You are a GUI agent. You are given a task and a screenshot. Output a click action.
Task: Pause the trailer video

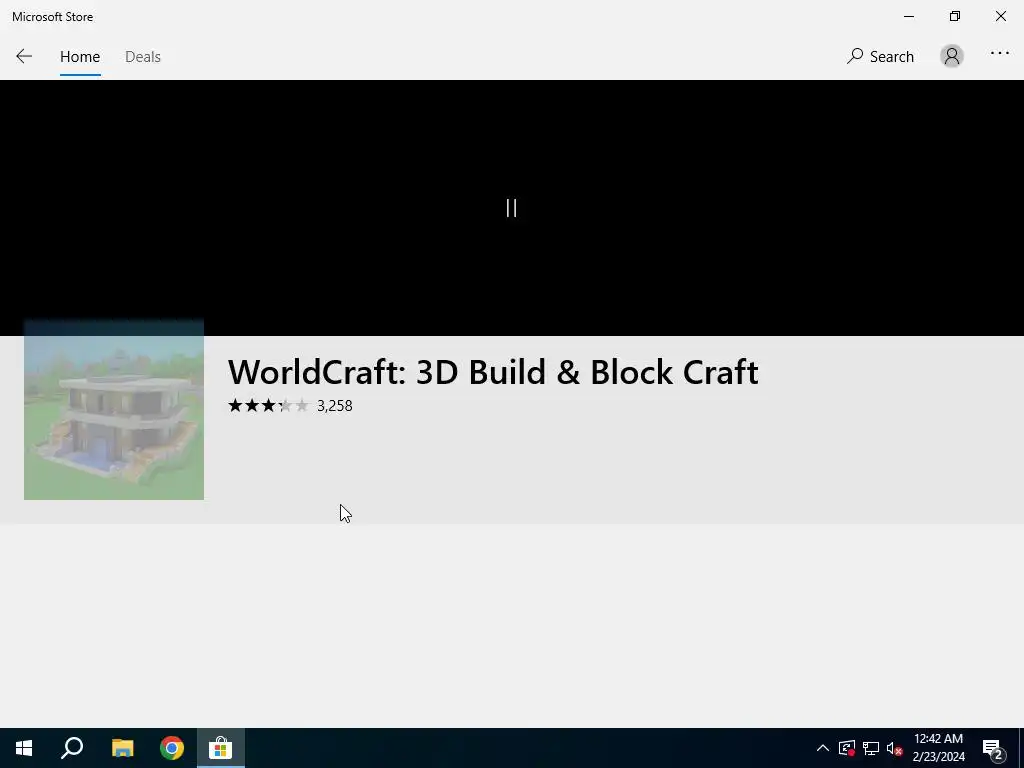point(511,208)
